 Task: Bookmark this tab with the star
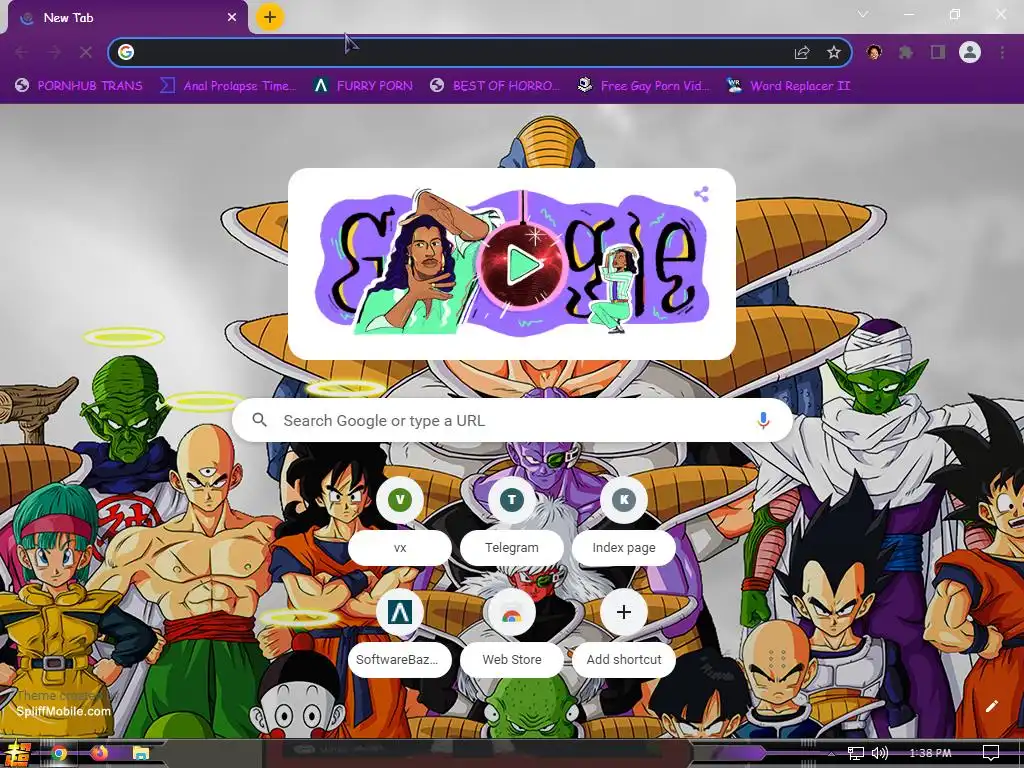click(x=834, y=52)
